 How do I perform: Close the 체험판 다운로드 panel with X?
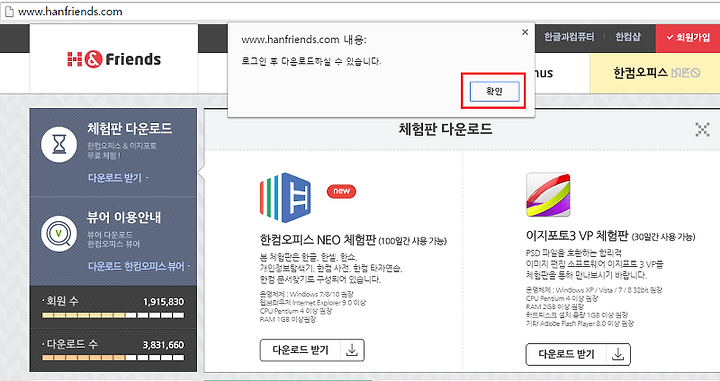(x=702, y=130)
